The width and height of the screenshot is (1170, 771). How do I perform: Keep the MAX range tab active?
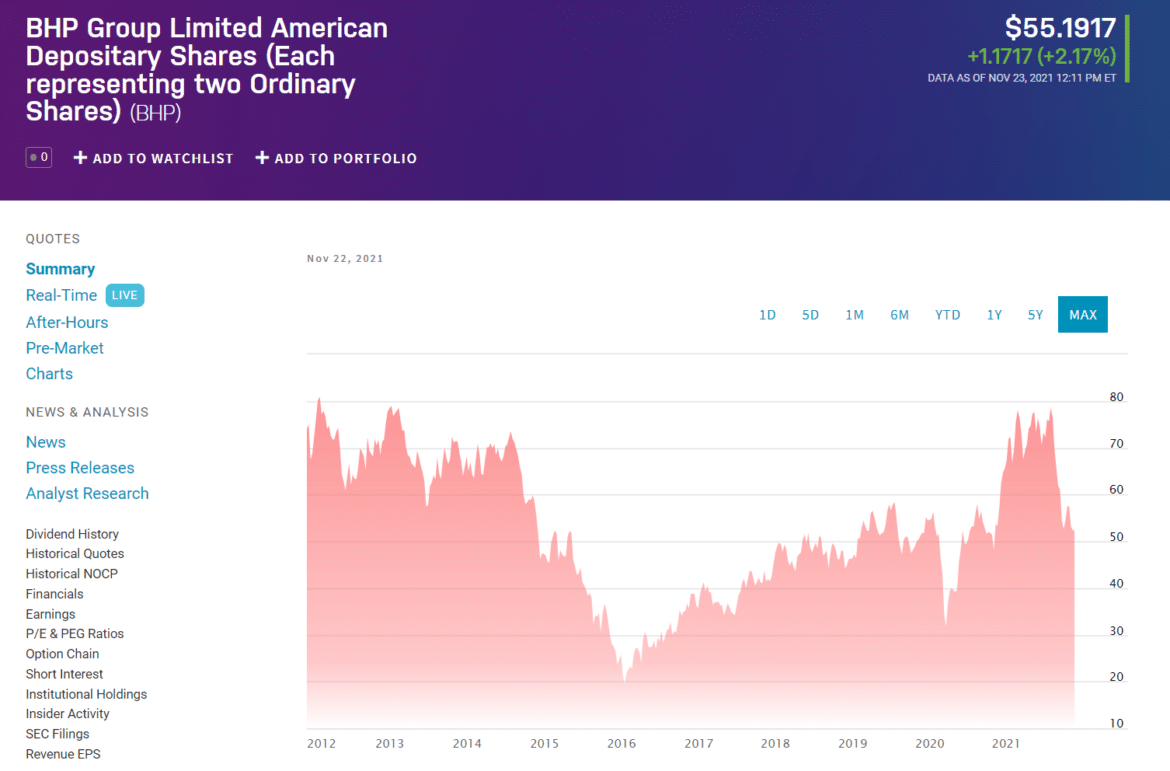tap(1083, 314)
